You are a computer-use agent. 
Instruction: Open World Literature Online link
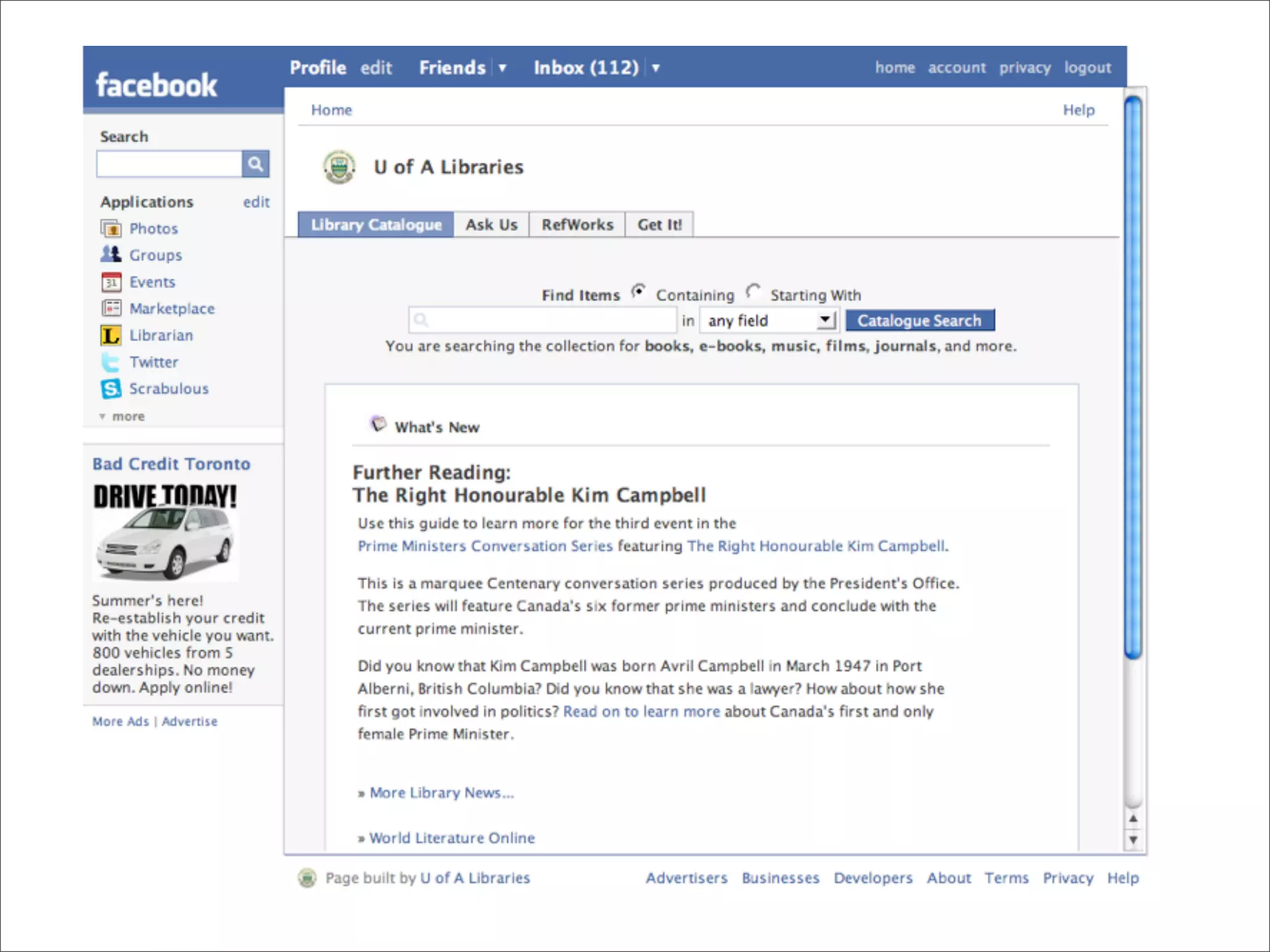coord(452,838)
